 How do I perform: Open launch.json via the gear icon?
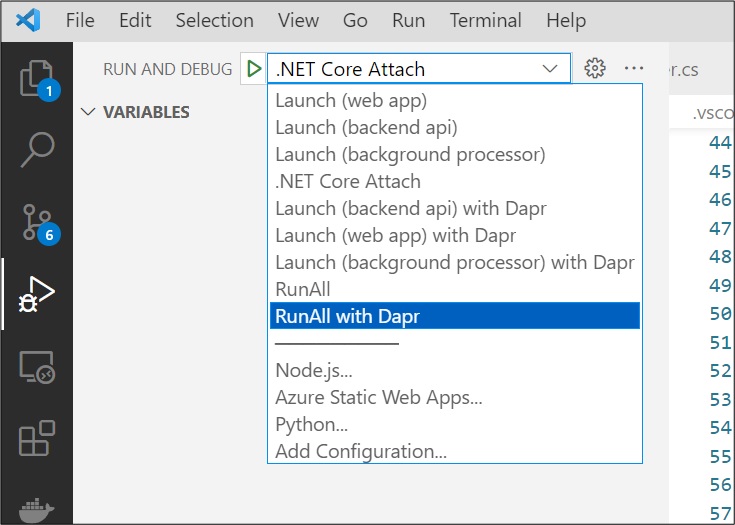click(595, 68)
